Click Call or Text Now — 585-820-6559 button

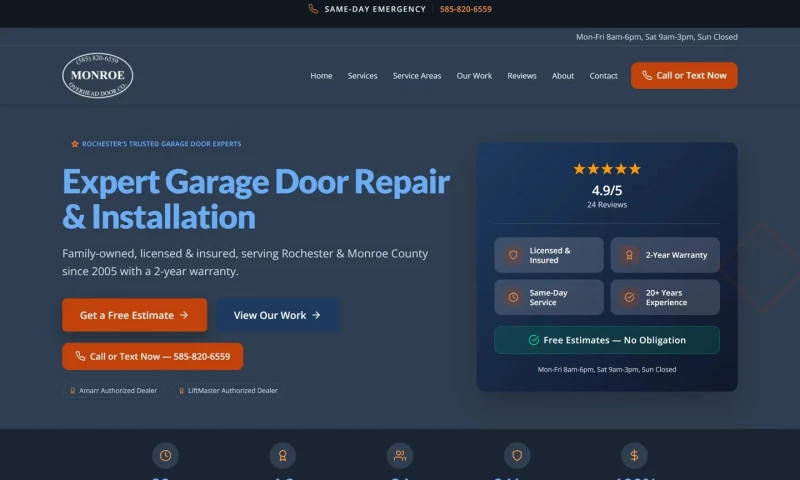(x=153, y=357)
